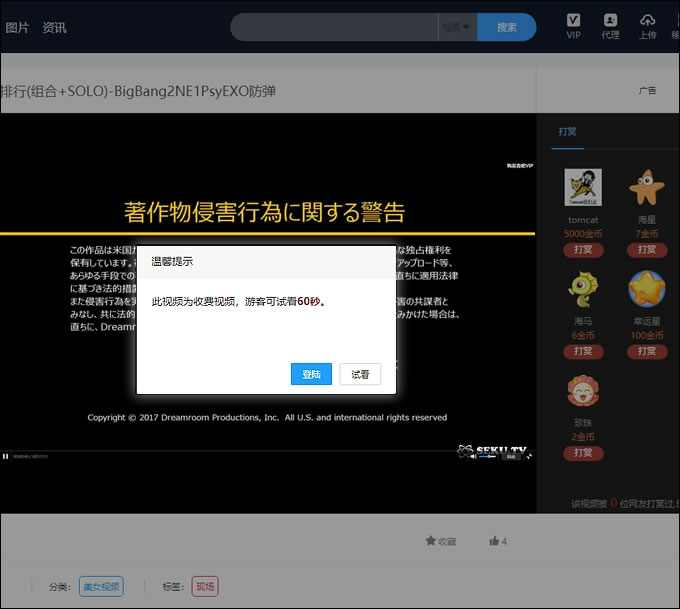Select the 海星 starfish gift icon
This screenshot has height=609, width=680.
[646, 188]
